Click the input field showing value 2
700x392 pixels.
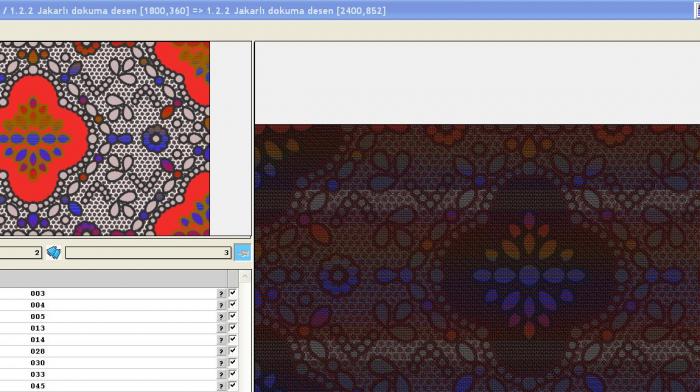point(21,253)
